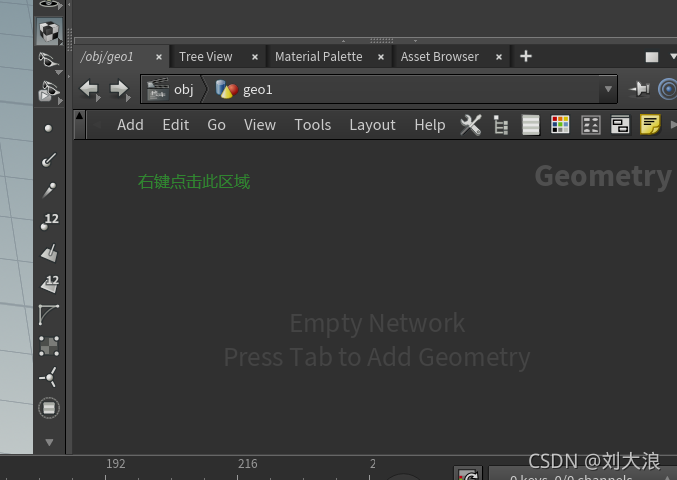
Task: Toggle point trails display icon
Action: coord(49,190)
